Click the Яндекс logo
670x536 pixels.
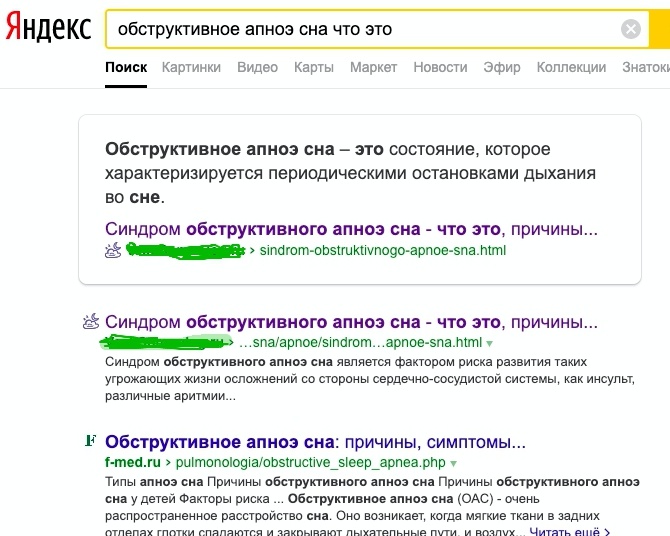click(x=48, y=27)
